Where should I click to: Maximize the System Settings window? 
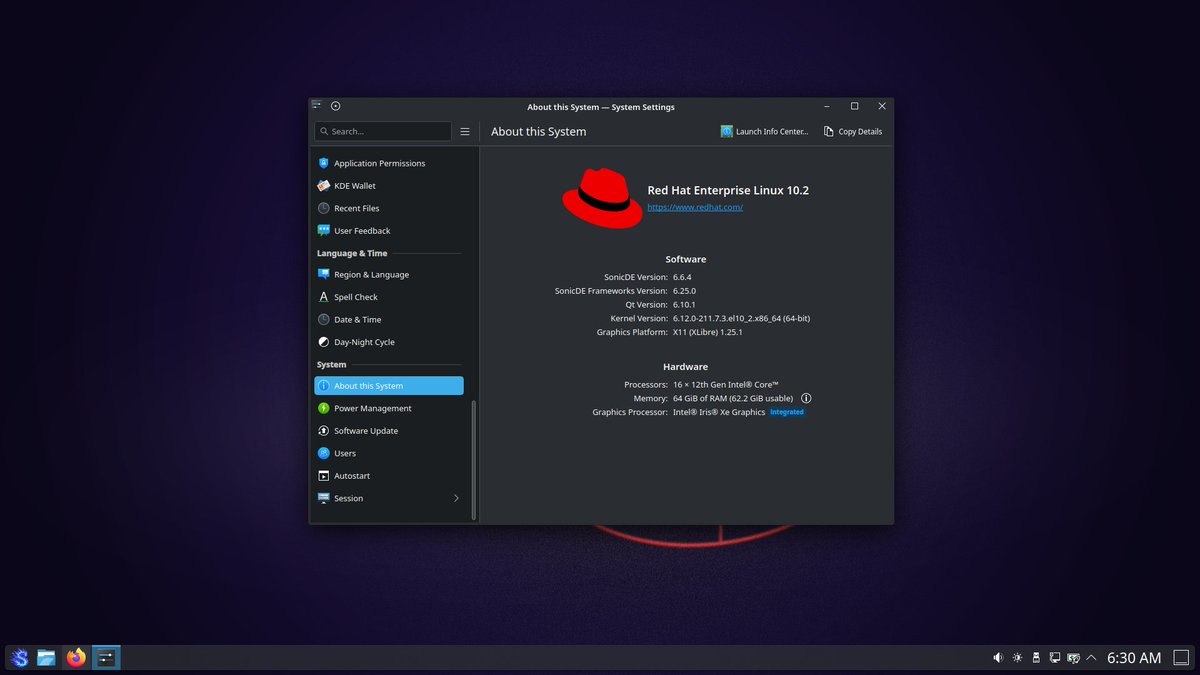(854, 106)
